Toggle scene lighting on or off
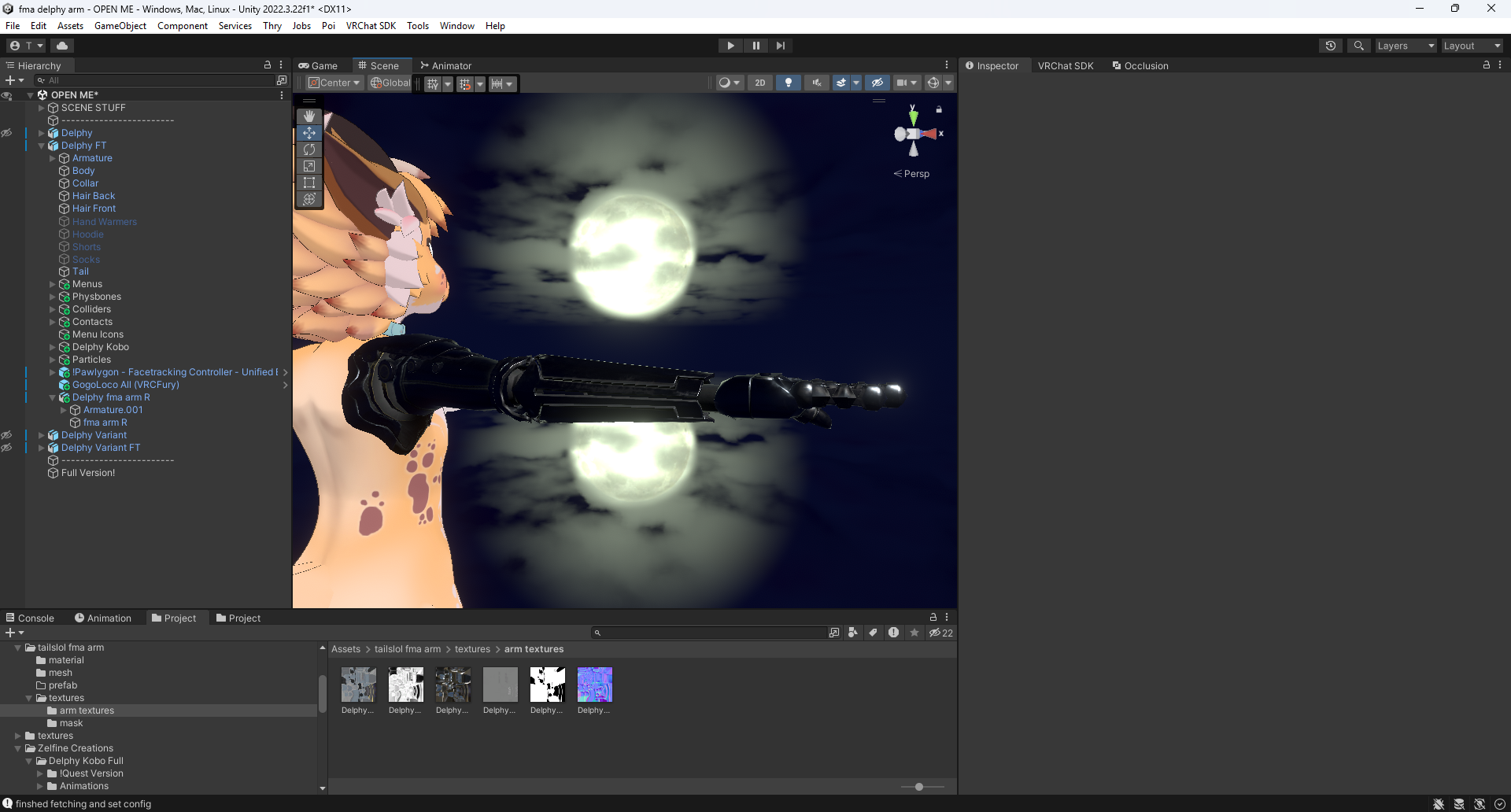This screenshot has height=812, width=1511. pos(789,83)
